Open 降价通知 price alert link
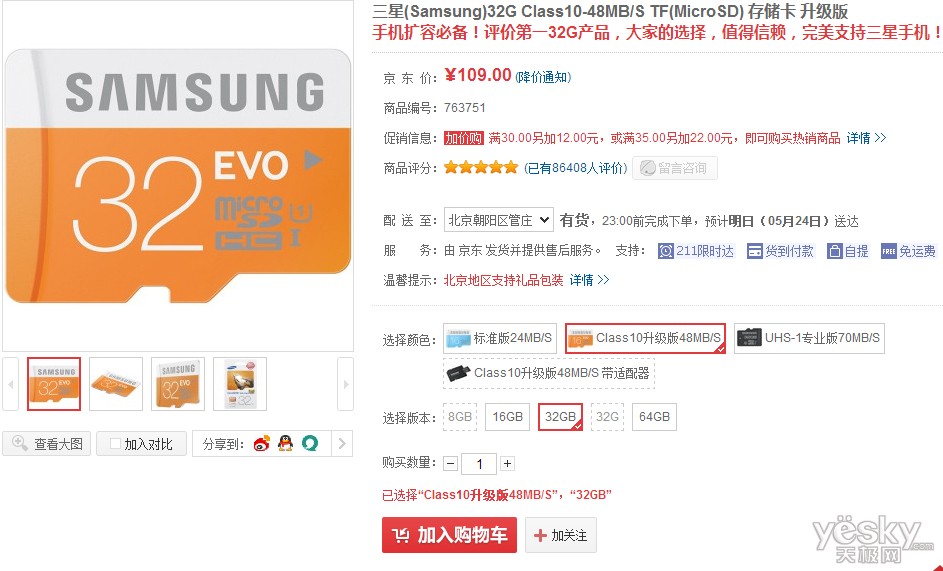 pyautogui.click(x=543, y=77)
